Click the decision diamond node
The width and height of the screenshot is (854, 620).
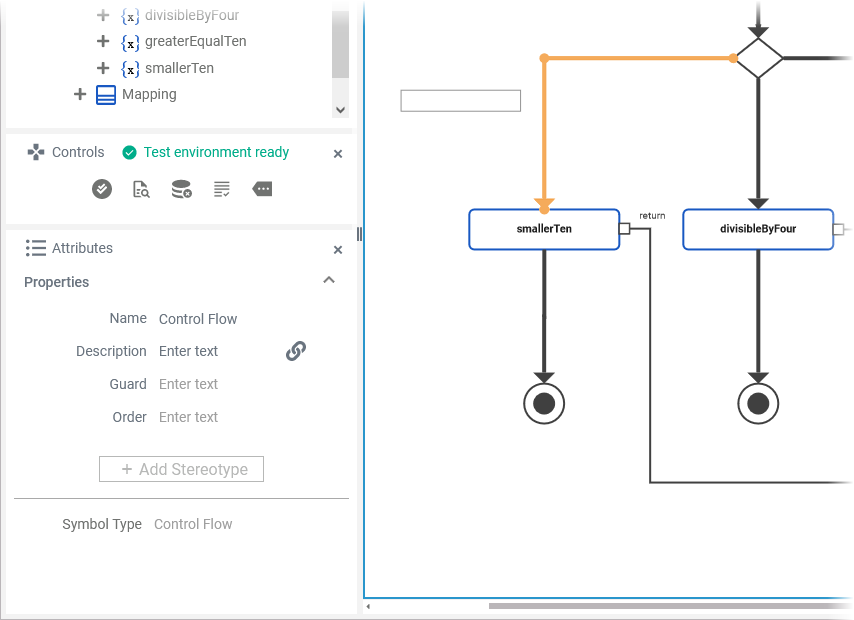click(759, 58)
